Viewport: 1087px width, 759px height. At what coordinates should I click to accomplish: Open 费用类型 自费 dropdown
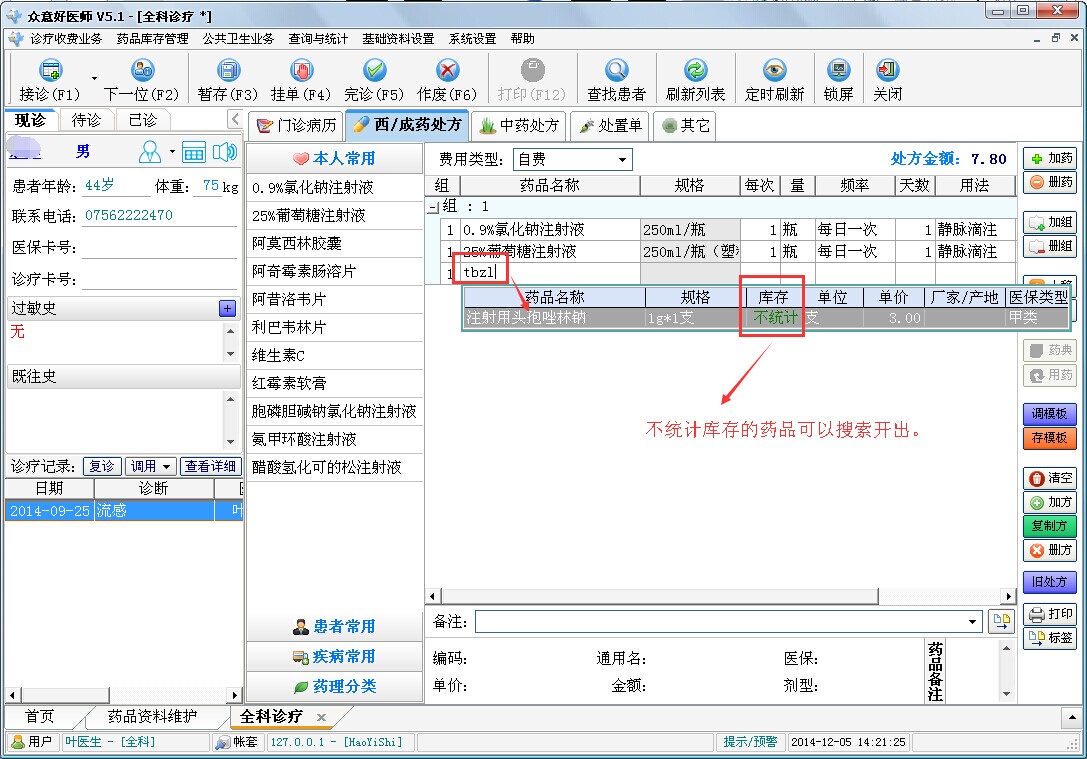tap(622, 160)
